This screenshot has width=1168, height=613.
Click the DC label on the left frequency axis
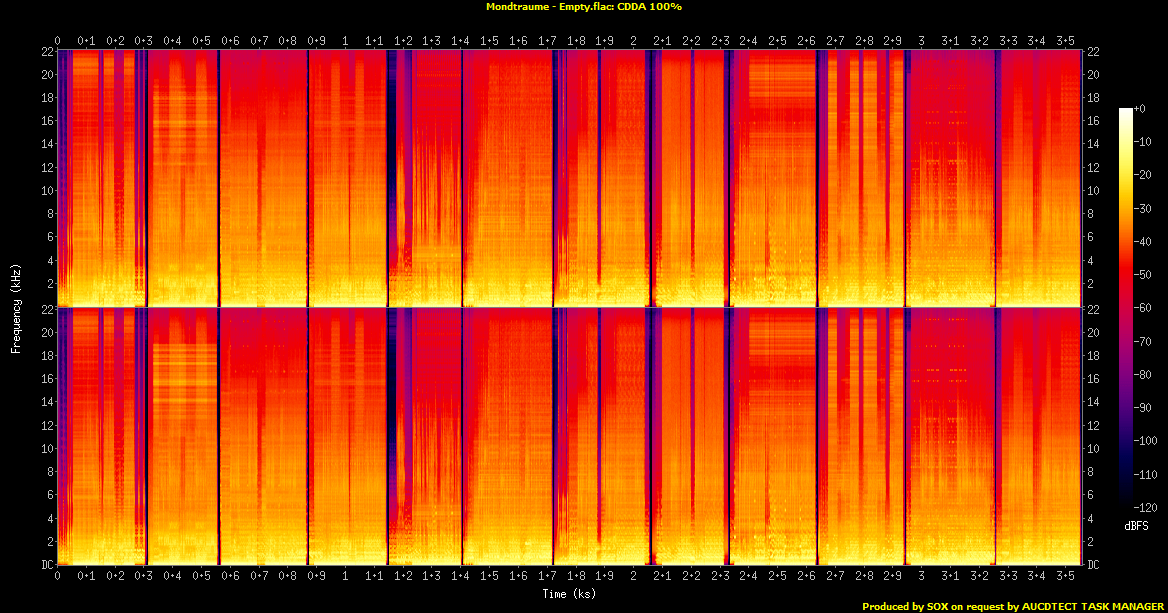coord(46,564)
